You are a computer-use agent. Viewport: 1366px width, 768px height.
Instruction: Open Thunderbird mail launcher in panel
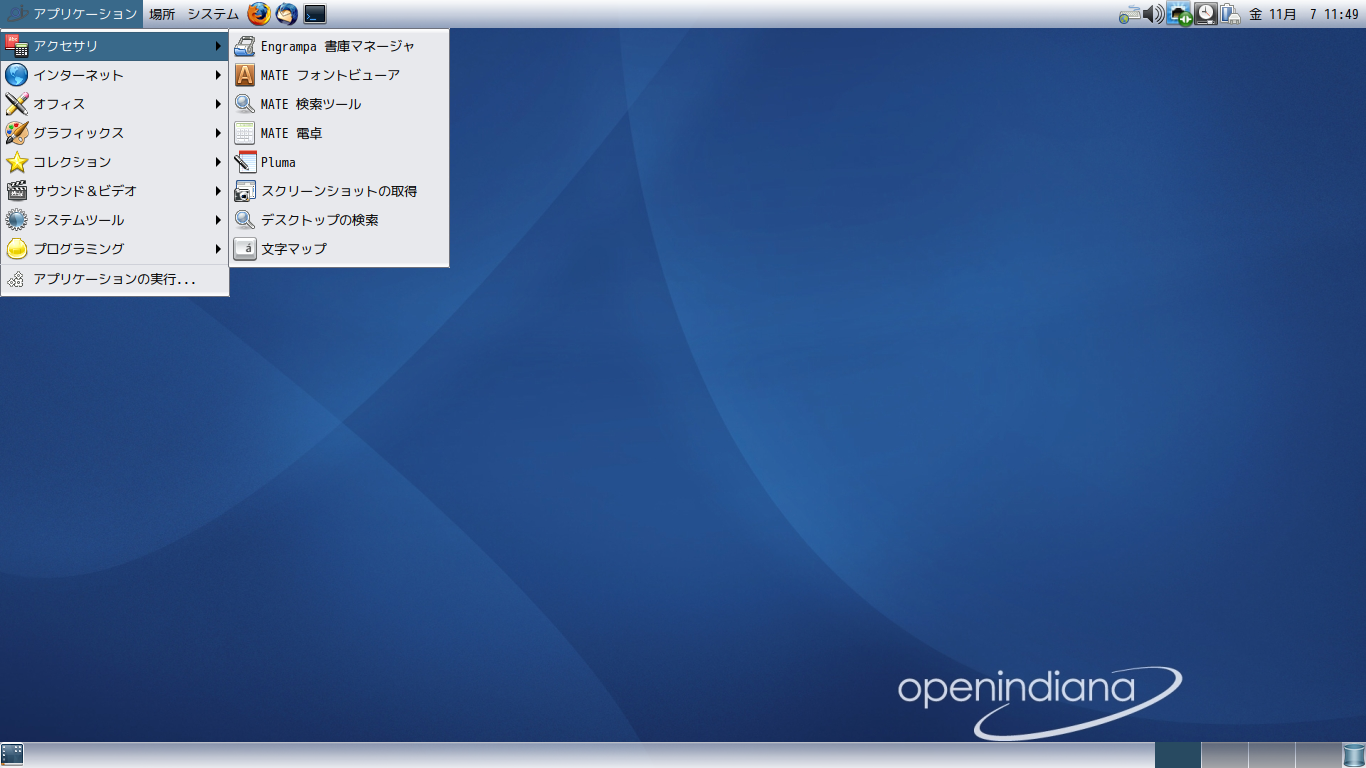[x=287, y=14]
